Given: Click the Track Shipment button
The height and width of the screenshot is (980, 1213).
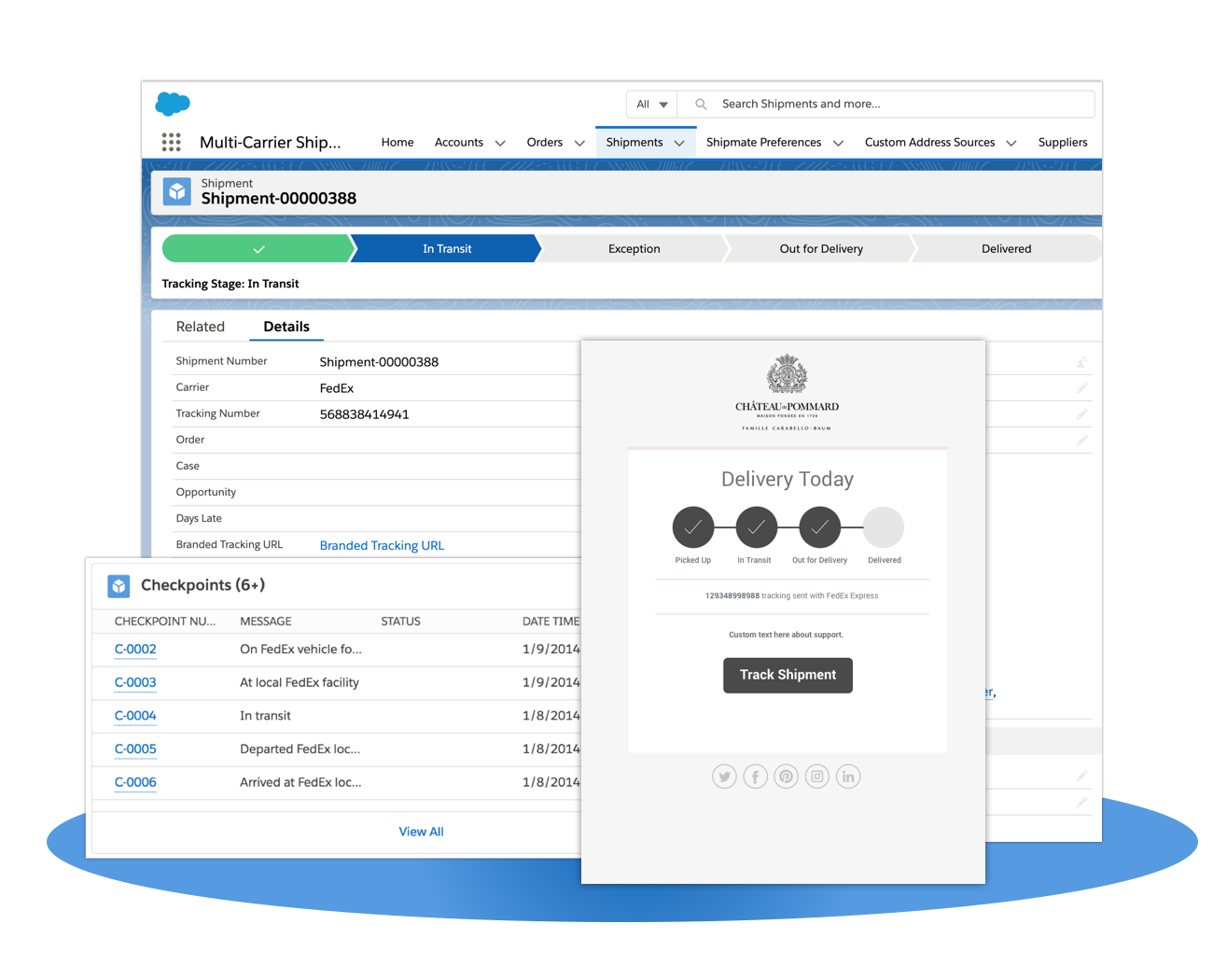Looking at the screenshot, I should coord(788,675).
